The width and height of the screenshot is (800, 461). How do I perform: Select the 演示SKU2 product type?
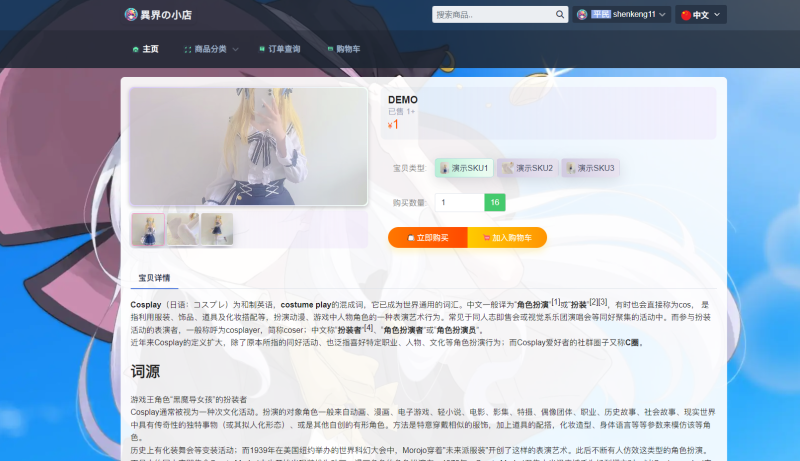[528, 168]
